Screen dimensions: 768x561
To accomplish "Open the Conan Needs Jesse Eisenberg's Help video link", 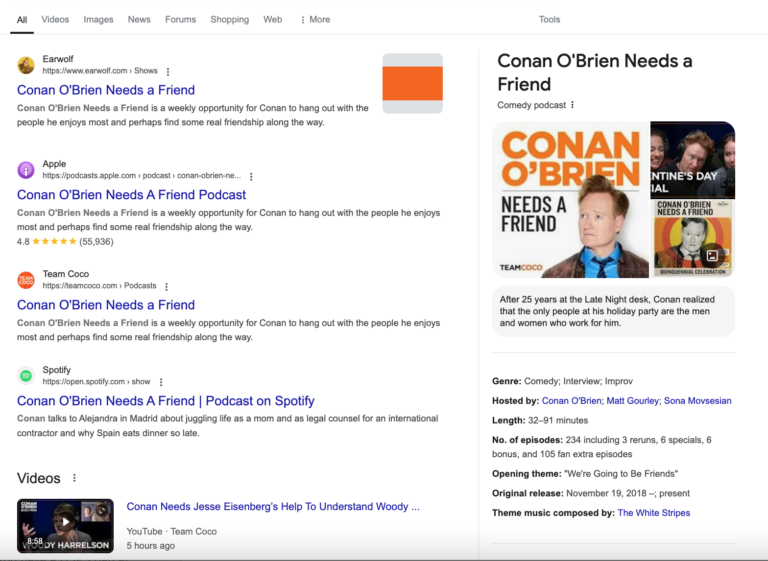I will point(273,507).
